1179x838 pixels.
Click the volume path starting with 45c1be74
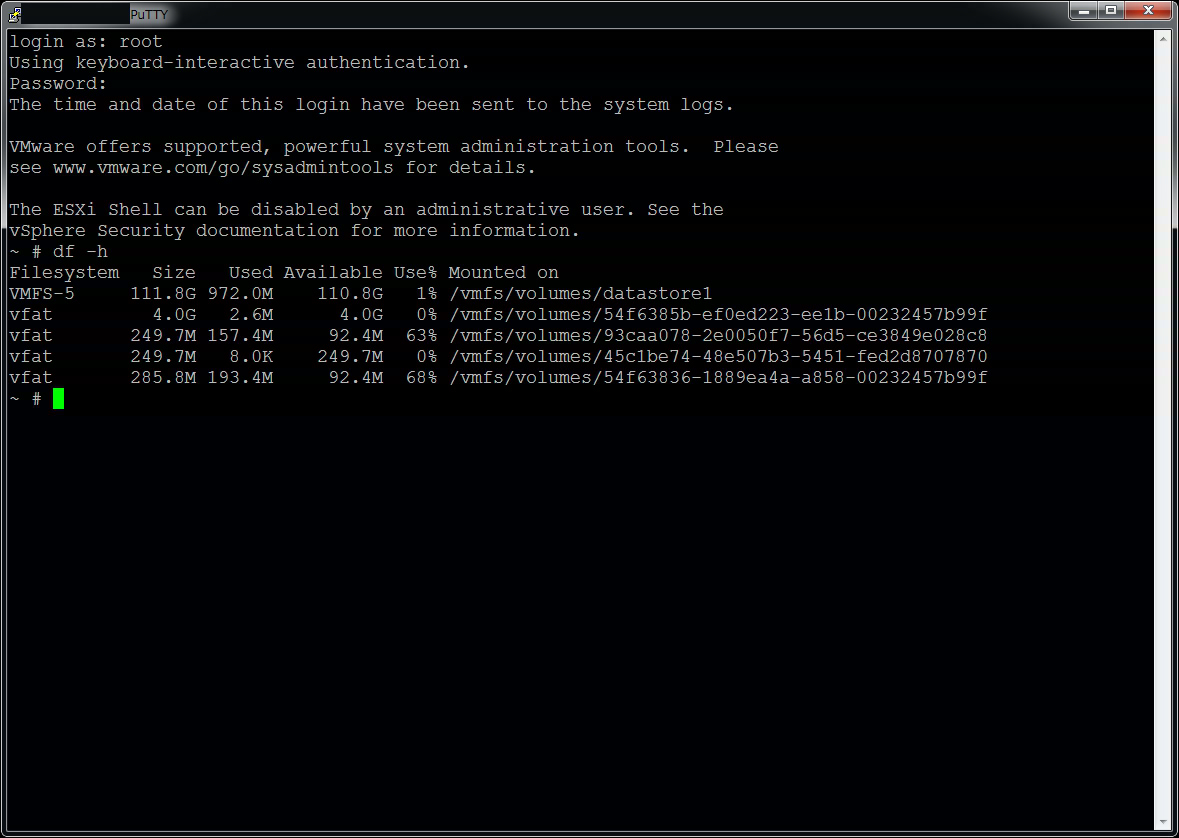tap(718, 357)
